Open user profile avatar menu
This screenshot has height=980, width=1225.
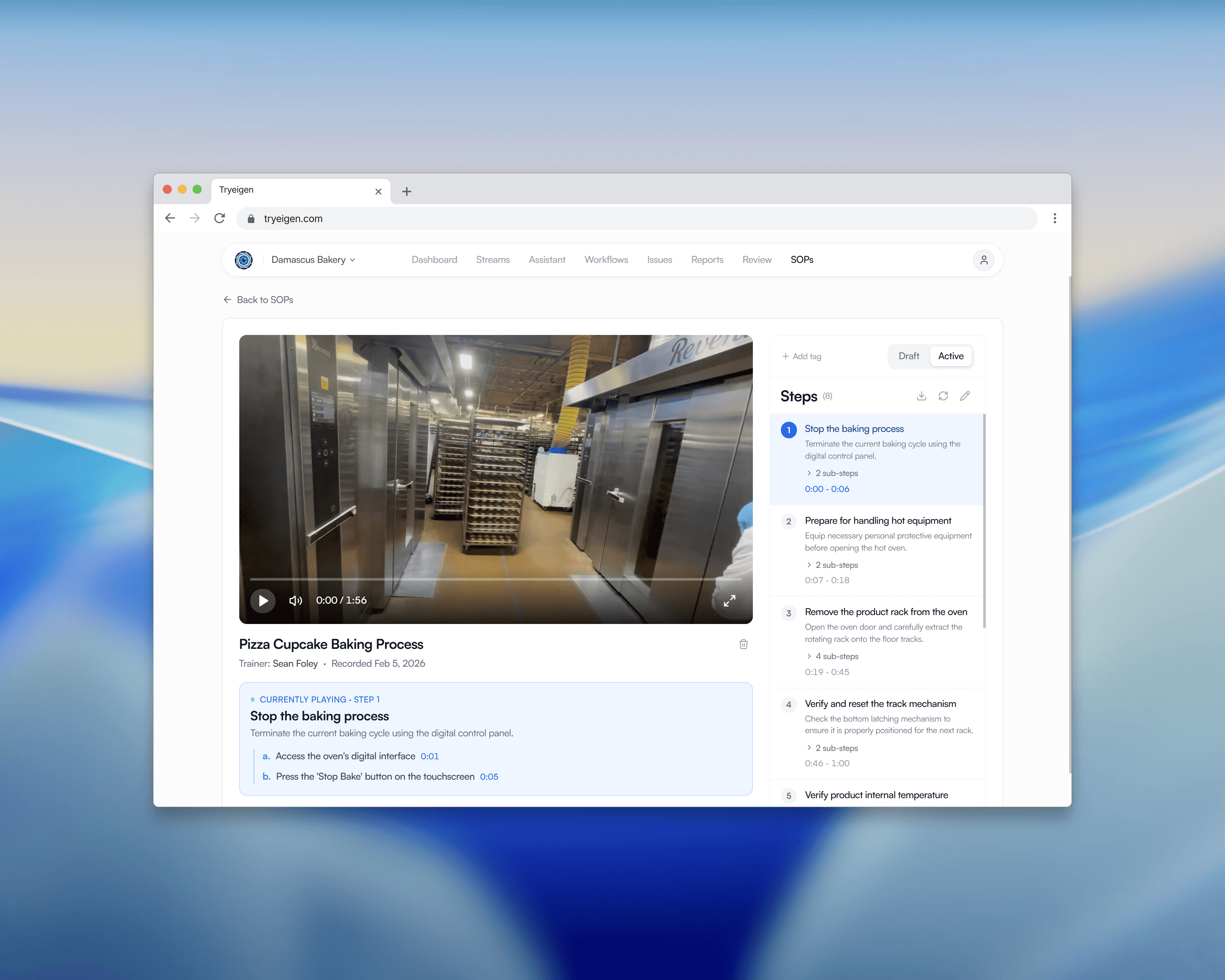[984, 260]
